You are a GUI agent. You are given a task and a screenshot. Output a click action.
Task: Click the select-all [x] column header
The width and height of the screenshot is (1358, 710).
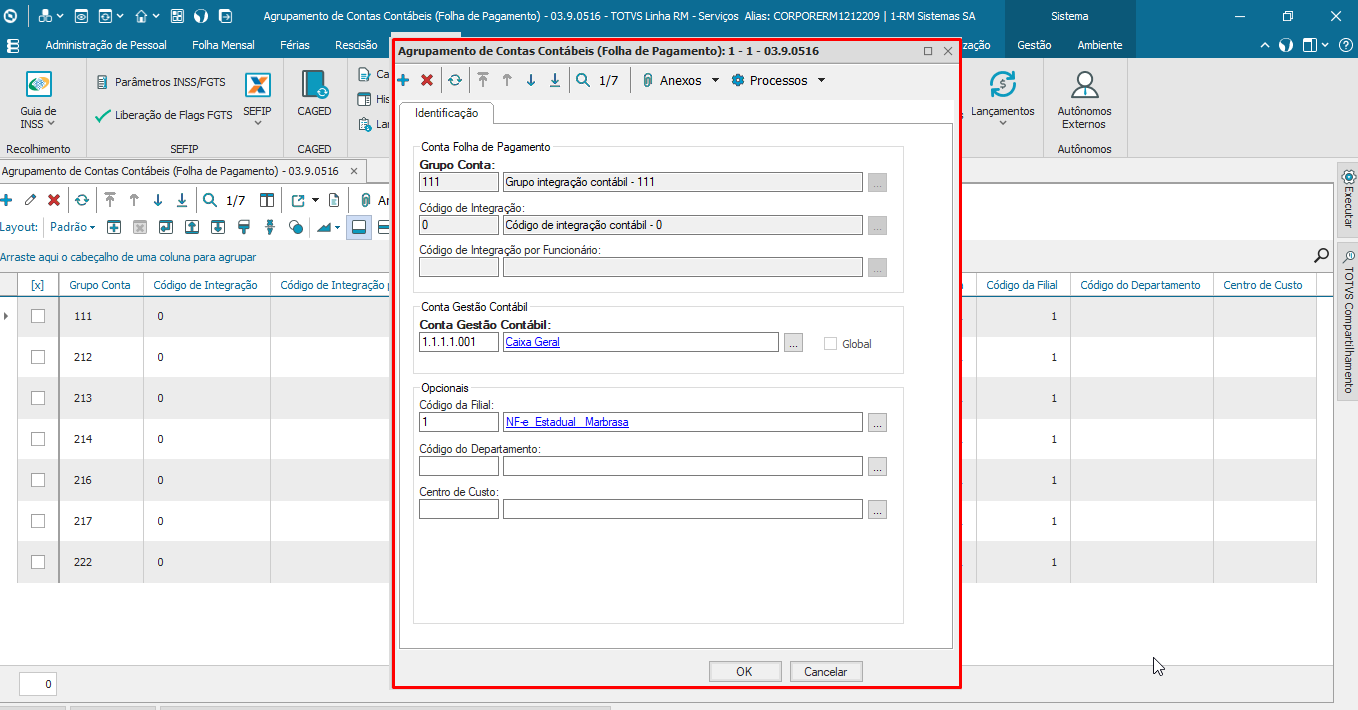coord(38,285)
